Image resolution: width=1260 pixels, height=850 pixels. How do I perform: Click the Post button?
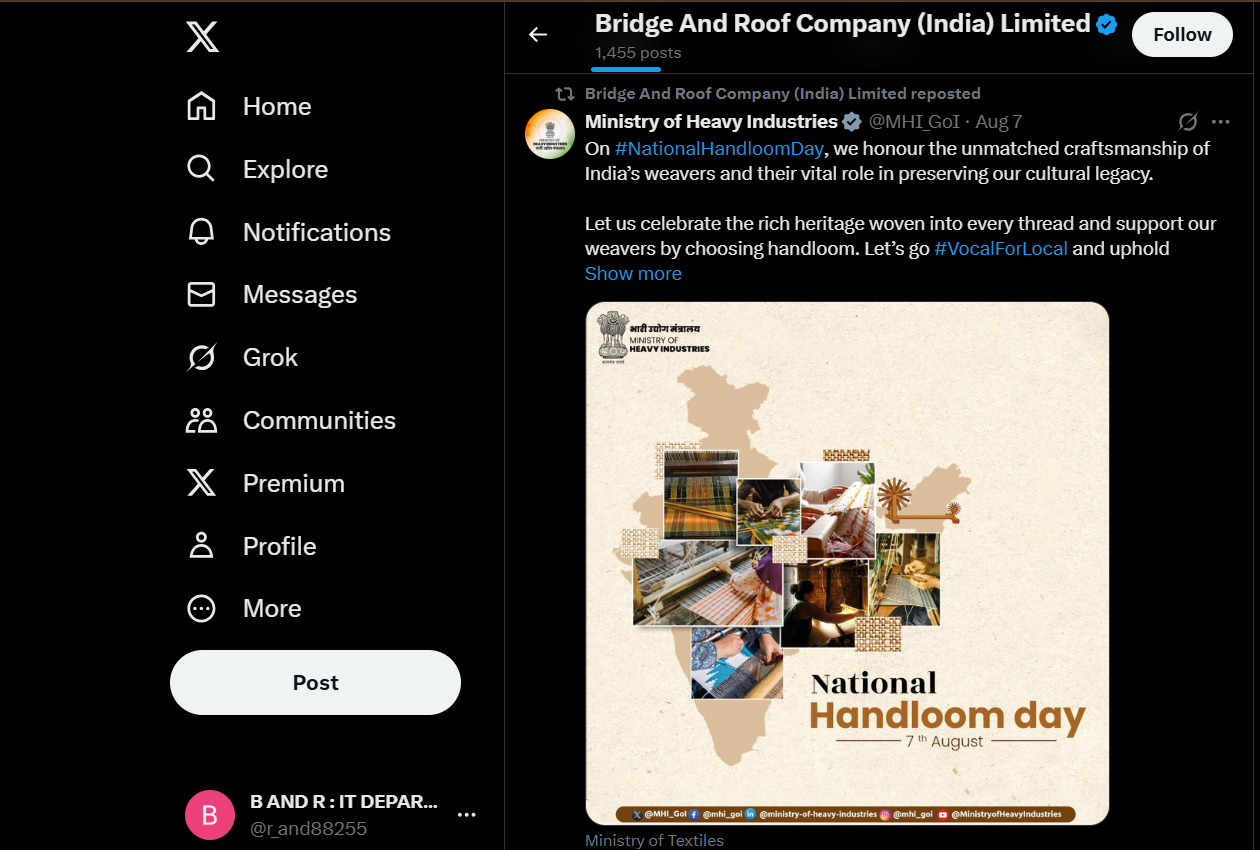315,683
